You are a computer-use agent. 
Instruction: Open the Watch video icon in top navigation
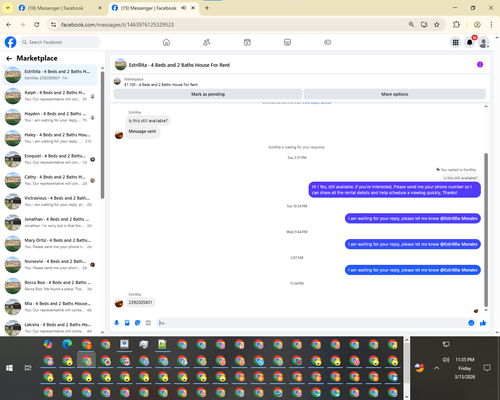pos(247,42)
